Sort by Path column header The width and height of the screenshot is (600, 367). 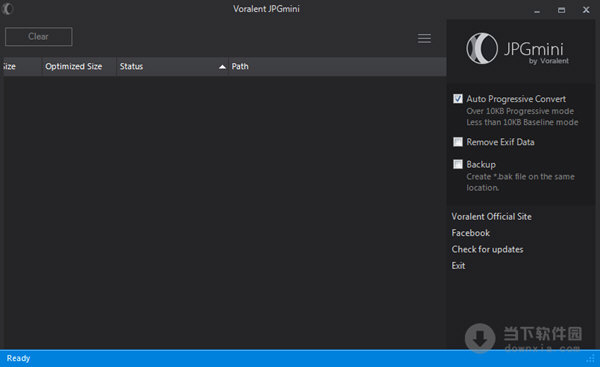(x=338, y=67)
